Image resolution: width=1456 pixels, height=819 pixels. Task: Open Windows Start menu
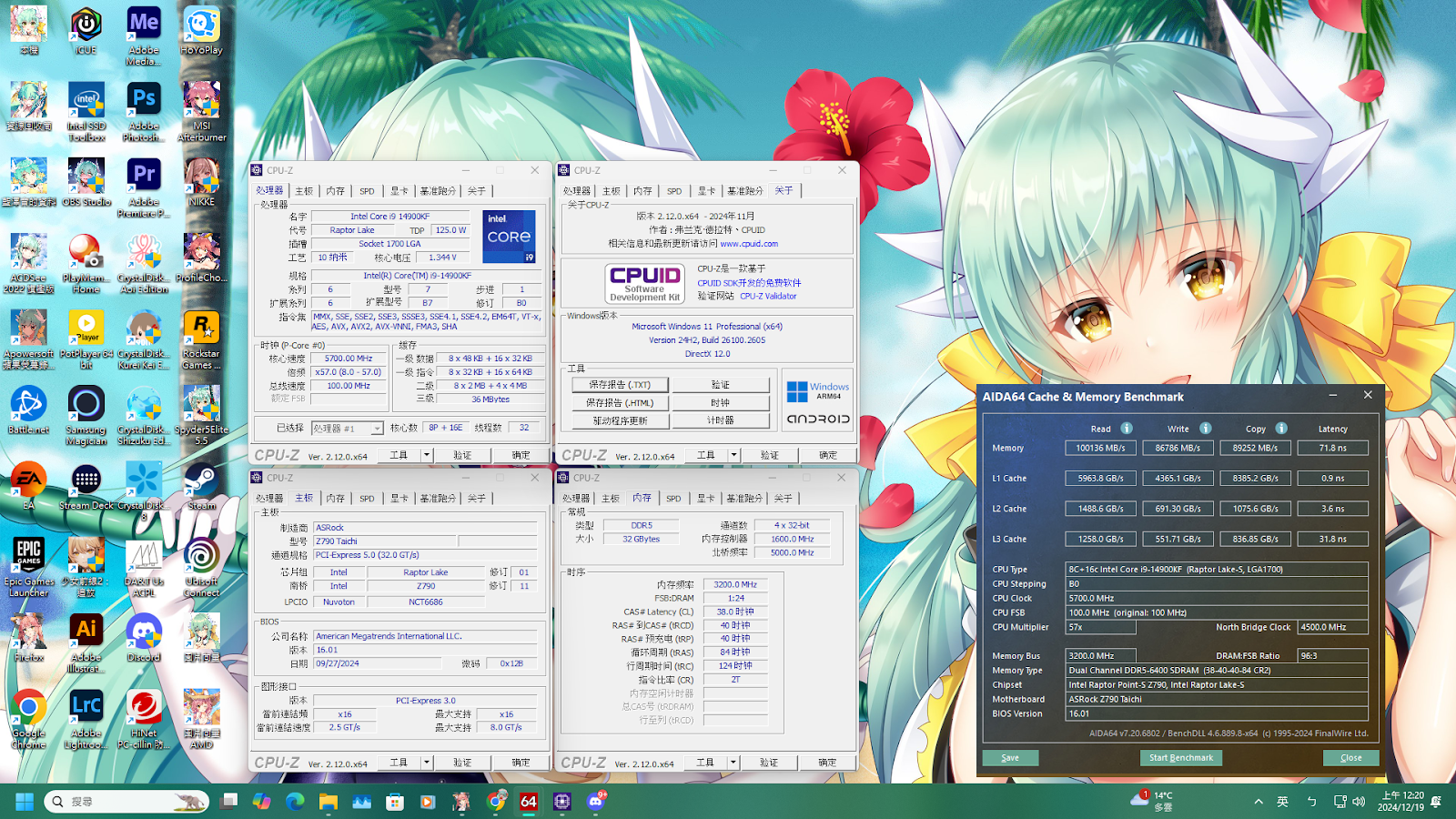(25, 802)
